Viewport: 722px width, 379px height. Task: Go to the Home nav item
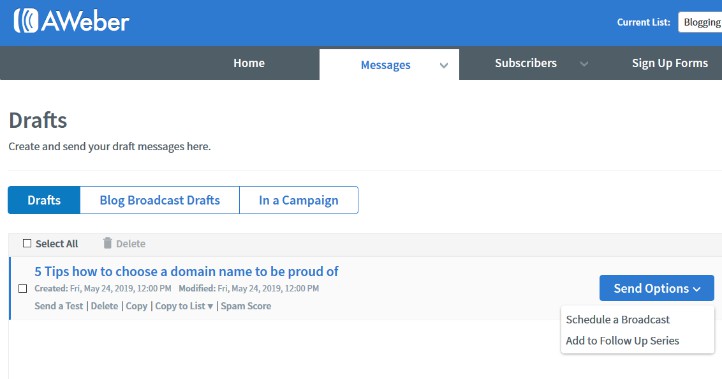(x=249, y=63)
